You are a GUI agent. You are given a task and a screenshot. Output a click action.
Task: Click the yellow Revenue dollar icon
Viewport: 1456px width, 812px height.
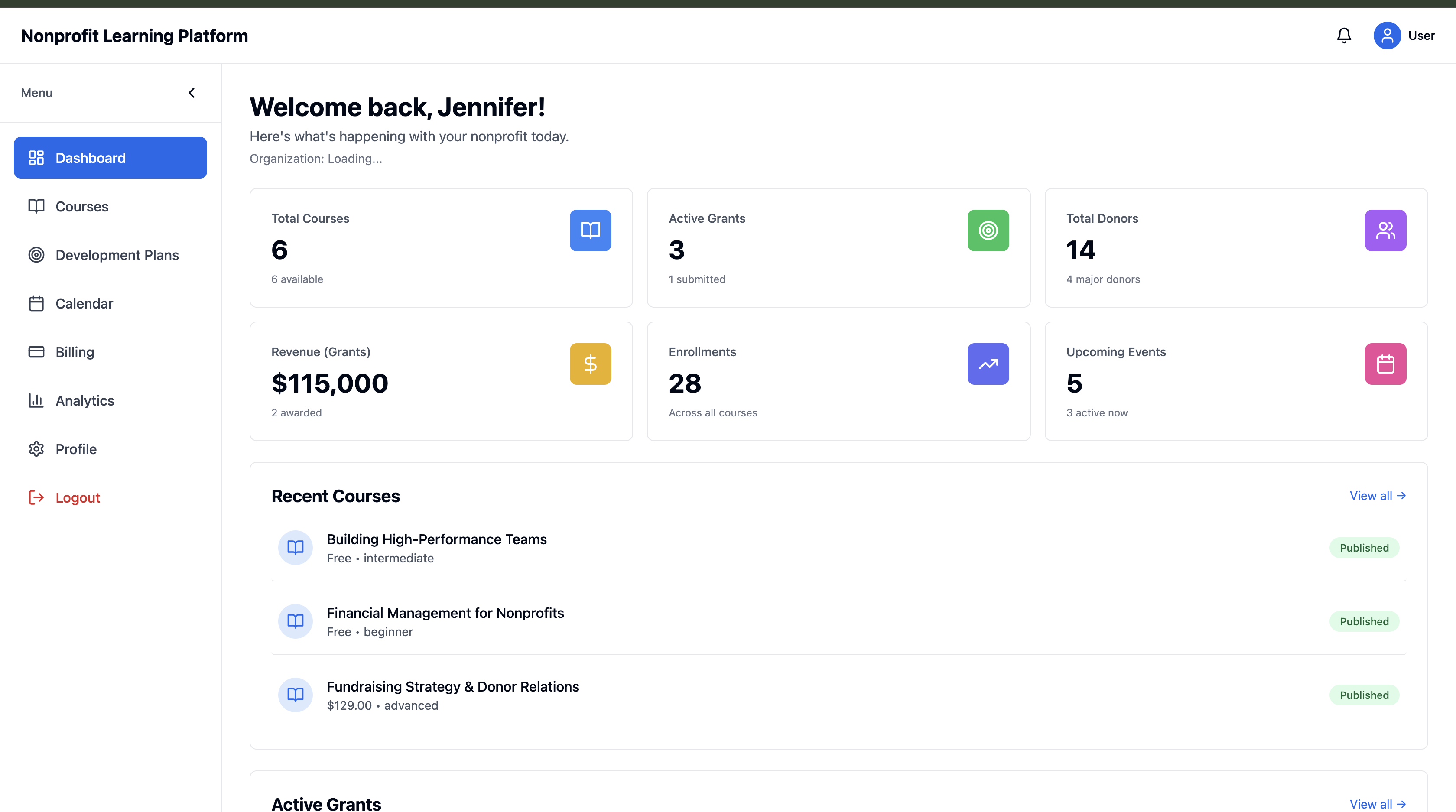click(x=590, y=364)
